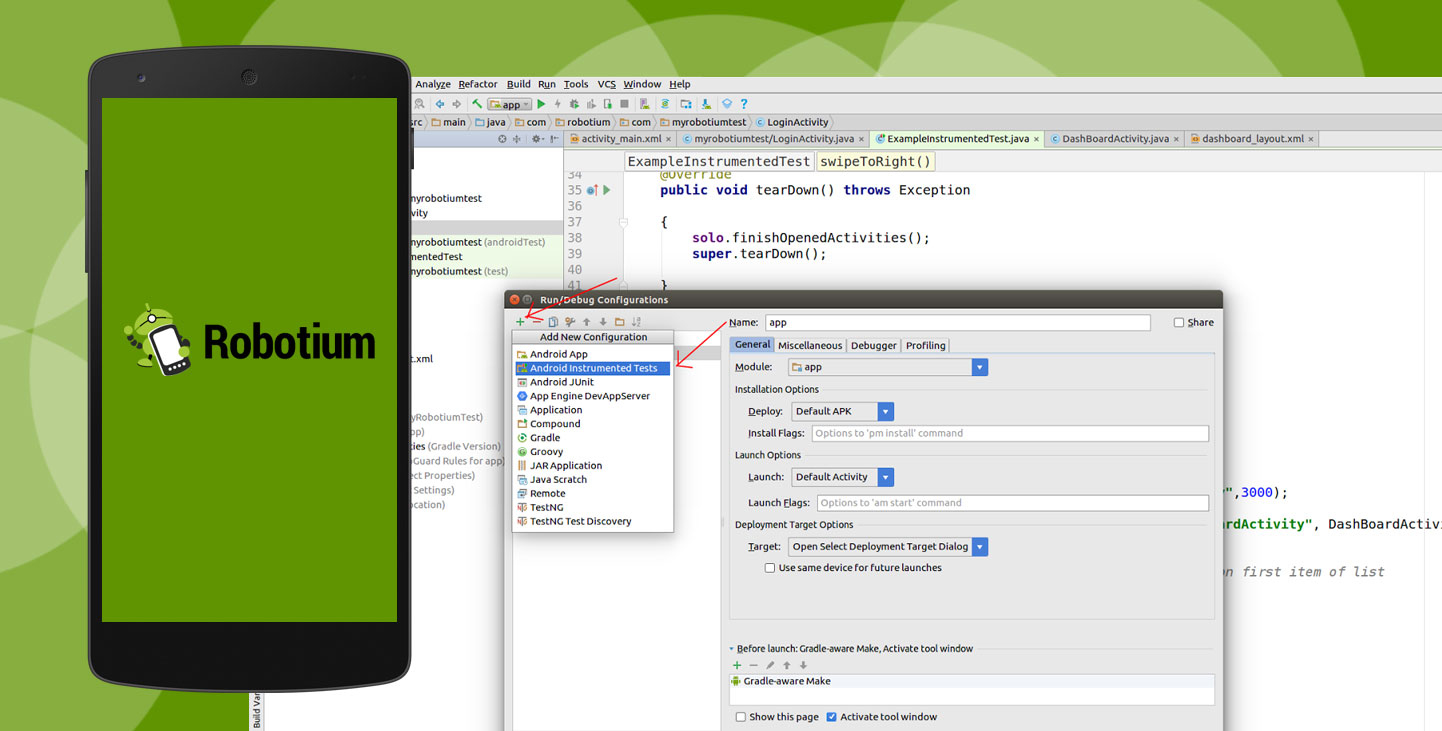Click the Make Project hammer icon
The image size is (1442, 731).
coord(477,104)
